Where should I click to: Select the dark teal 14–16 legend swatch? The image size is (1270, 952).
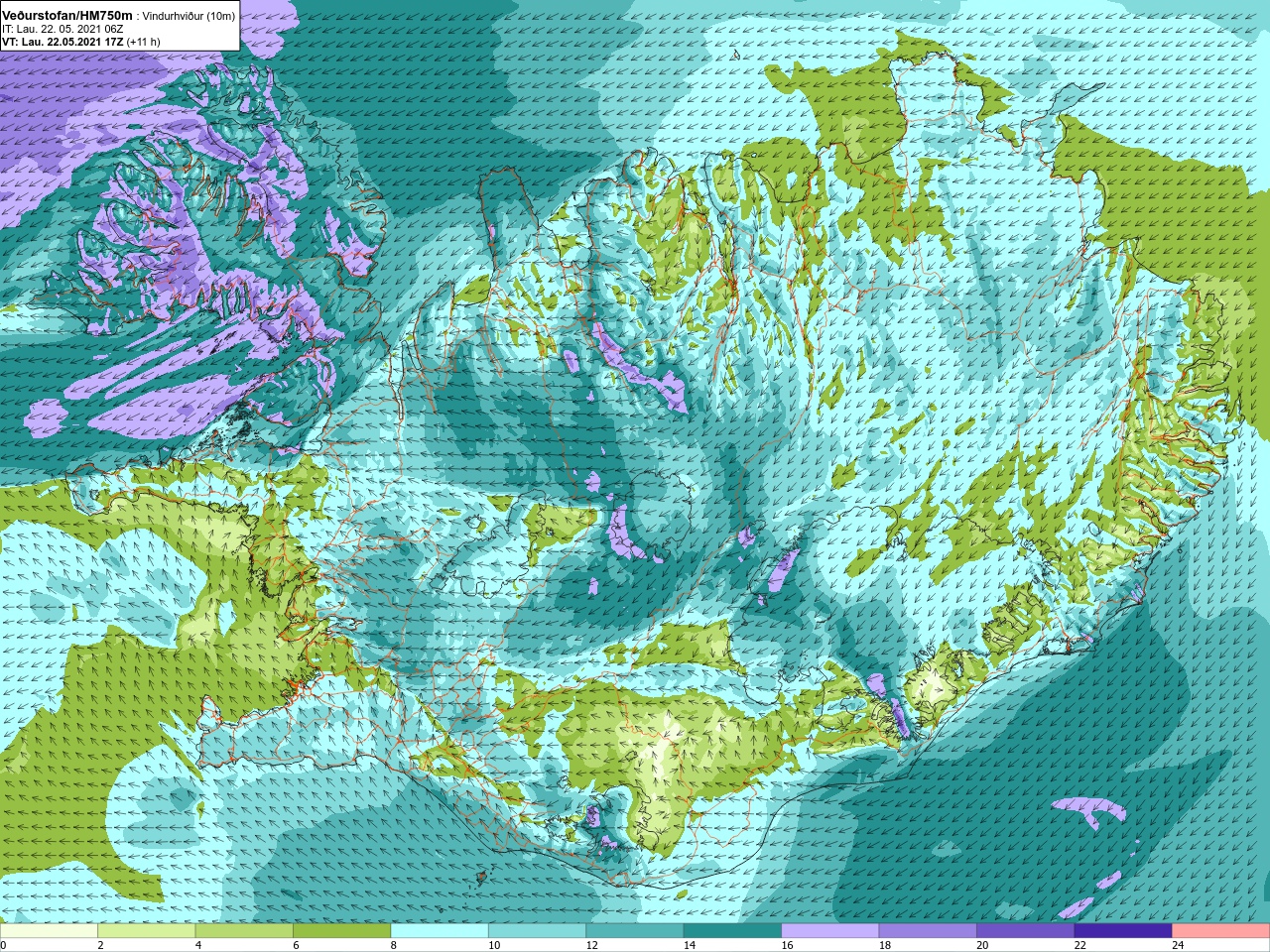coord(732,931)
